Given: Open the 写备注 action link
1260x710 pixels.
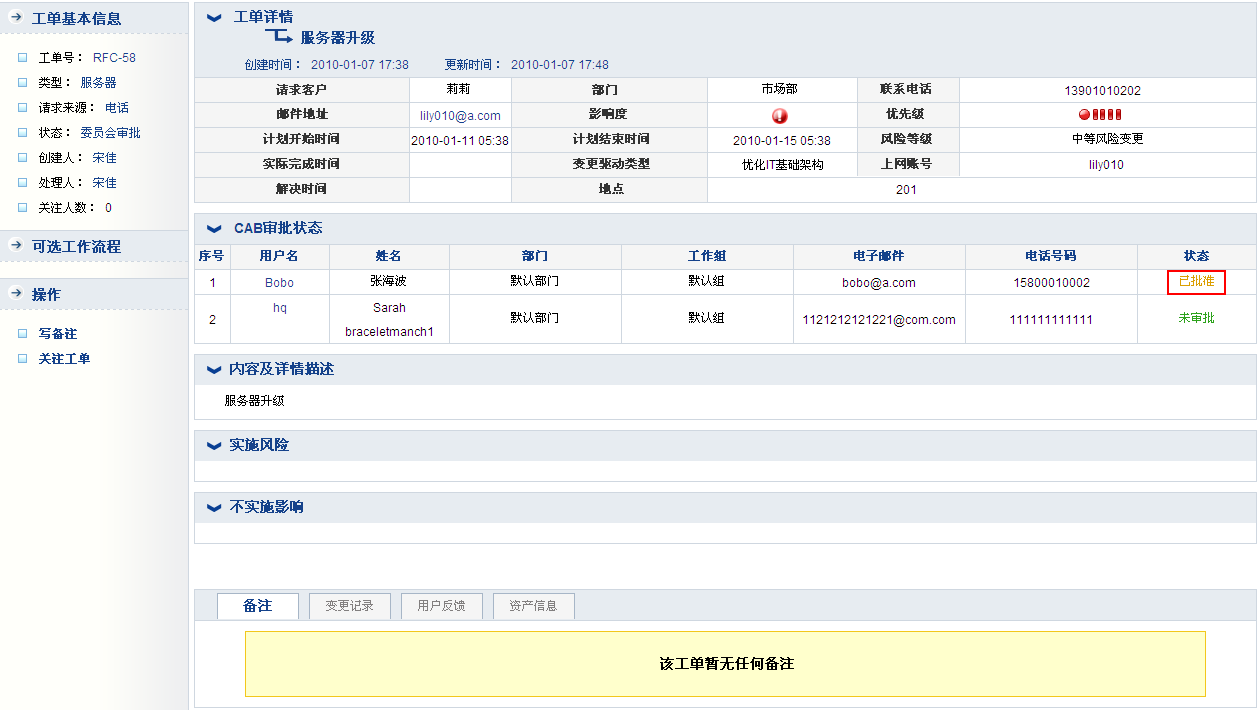Looking at the screenshot, I should click(x=58, y=333).
